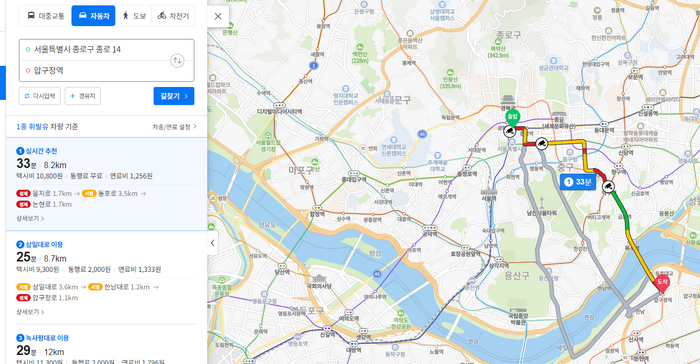This screenshot has width=700, height=364.
Task: Click the 효창공원앞역 station marker
Action: click(466, 247)
